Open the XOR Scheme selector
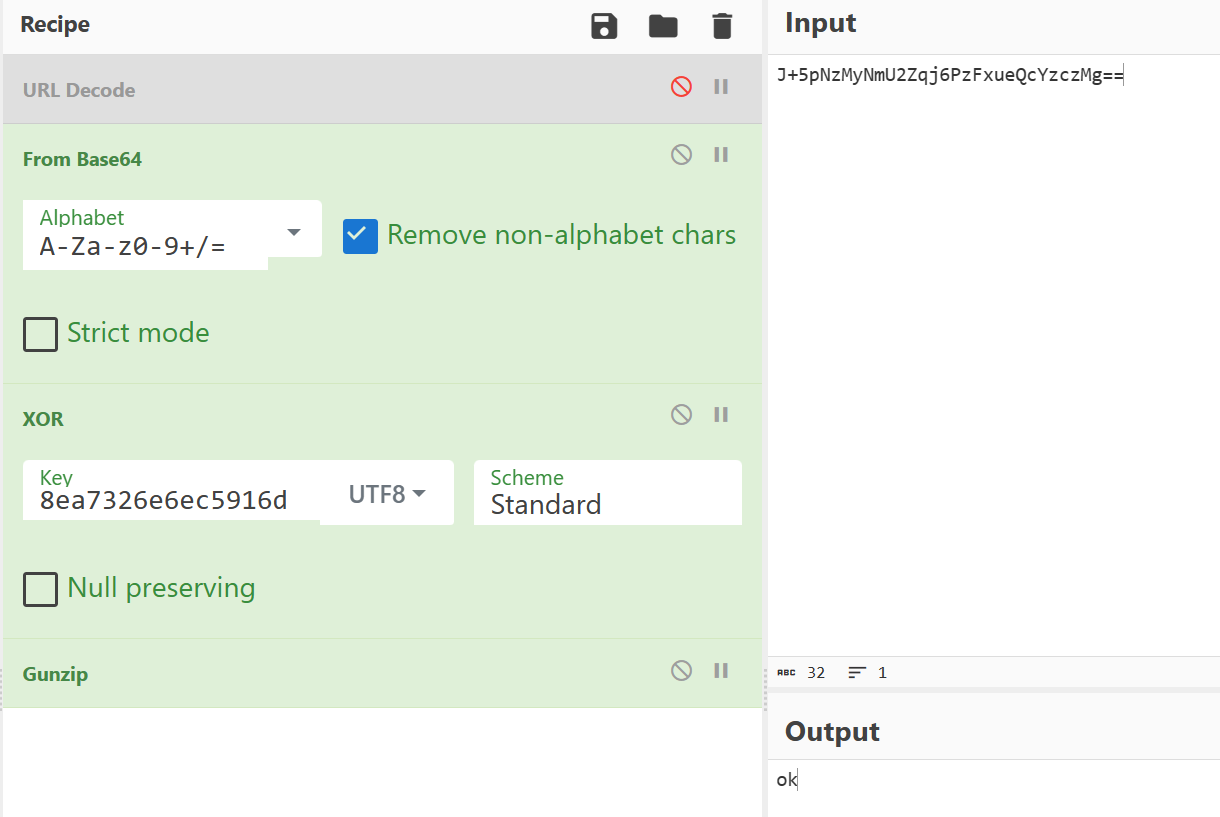The height and width of the screenshot is (817, 1220). pyautogui.click(x=607, y=493)
